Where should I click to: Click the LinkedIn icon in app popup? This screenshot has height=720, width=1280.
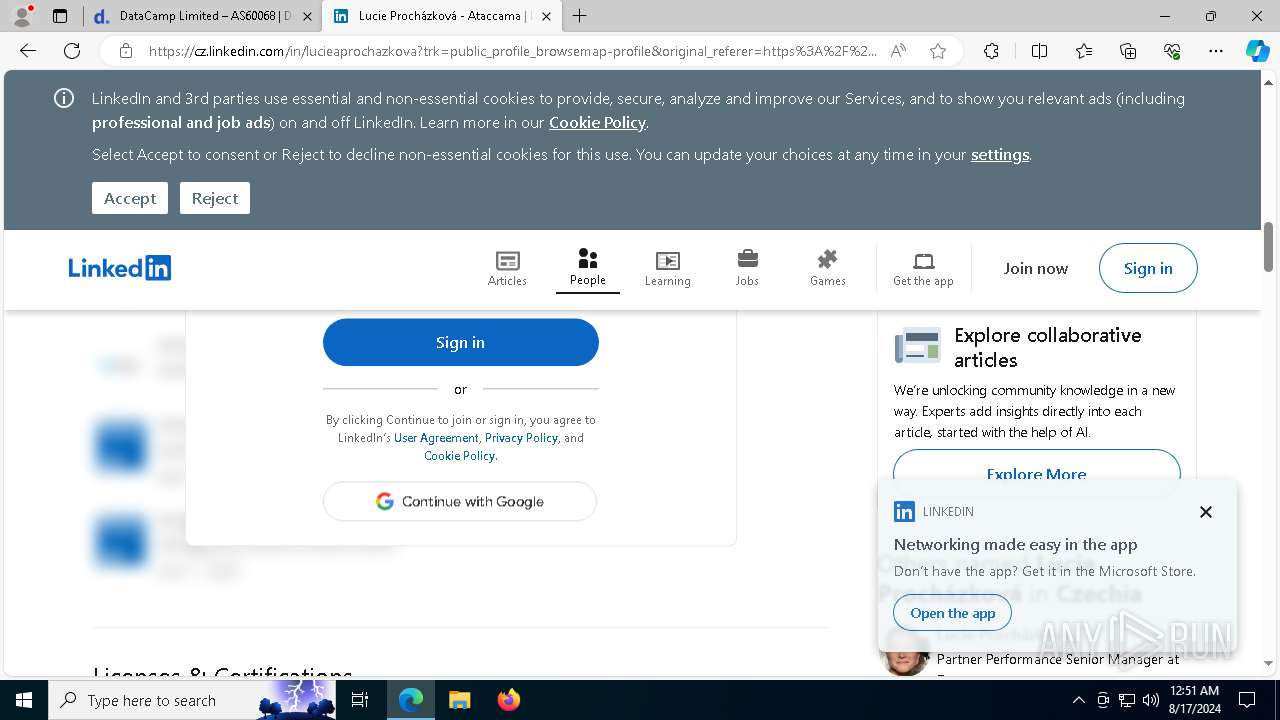point(904,512)
